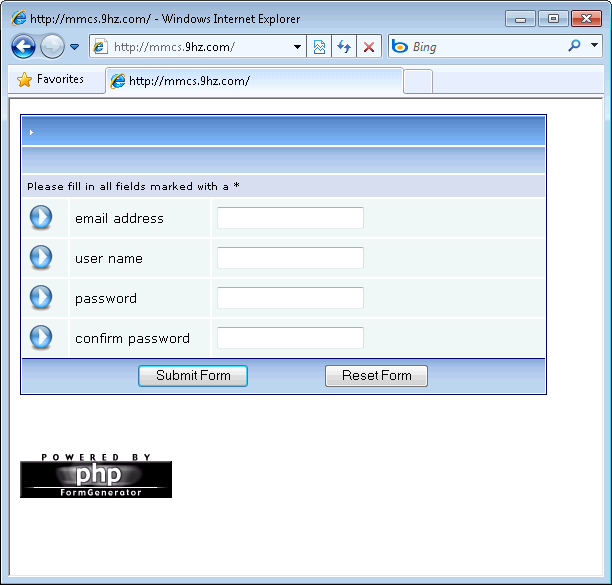The height and width of the screenshot is (585, 612).
Task: Maximize the Internet Explorer window
Action: (x=553, y=19)
